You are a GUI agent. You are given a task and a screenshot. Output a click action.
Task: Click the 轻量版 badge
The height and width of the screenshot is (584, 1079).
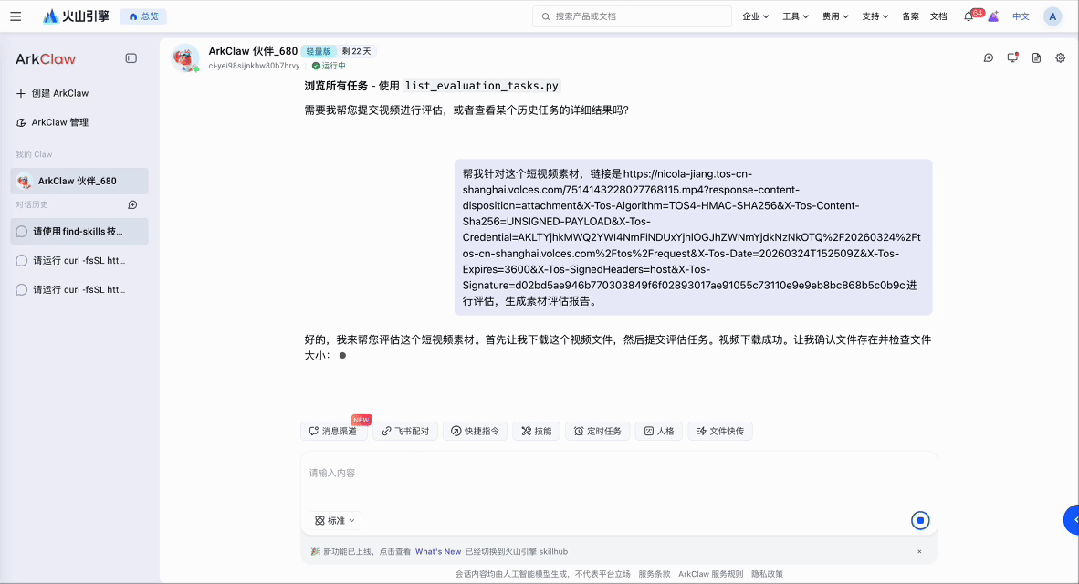(319, 51)
